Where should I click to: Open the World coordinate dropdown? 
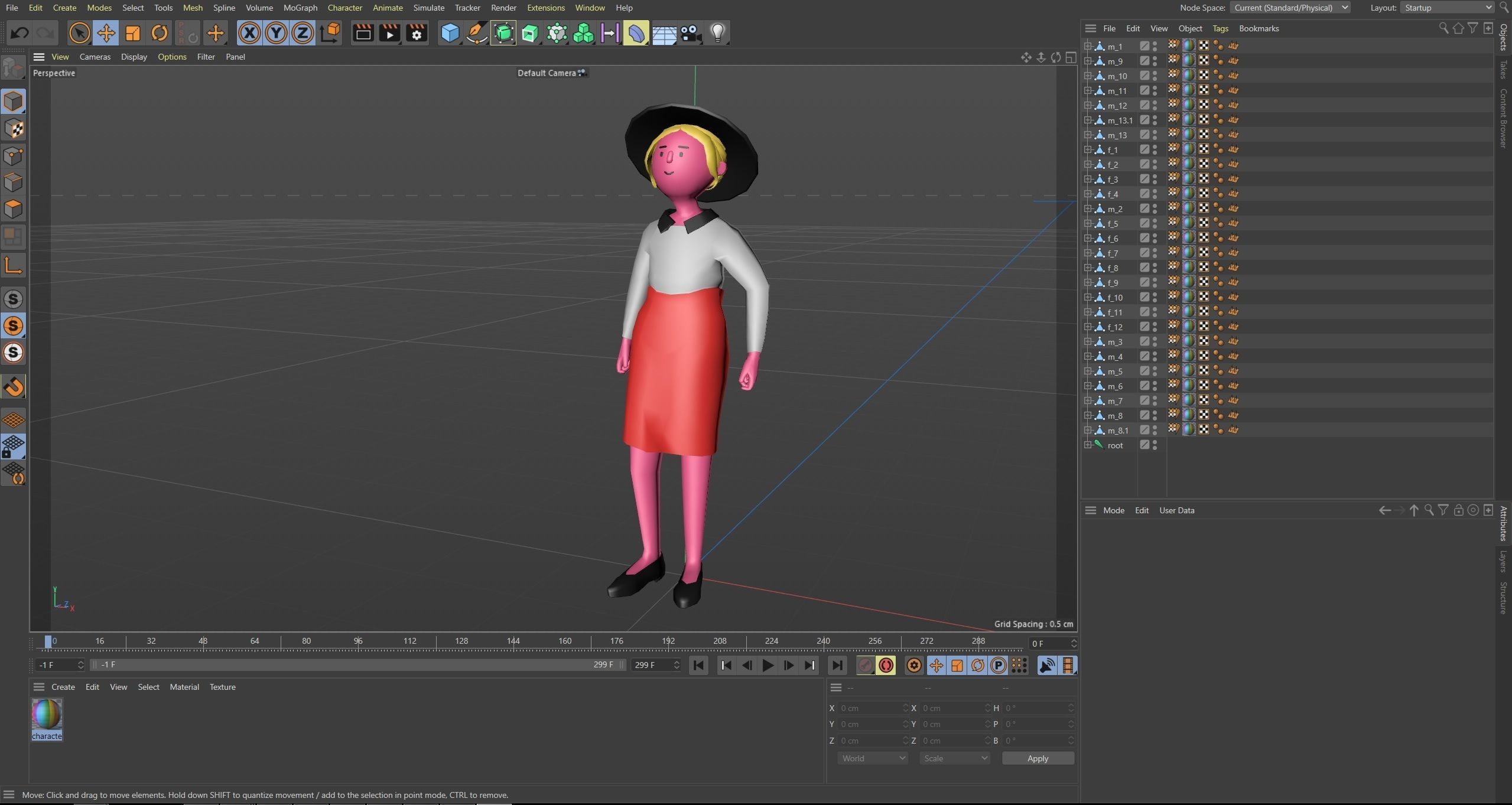tap(872, 758)
